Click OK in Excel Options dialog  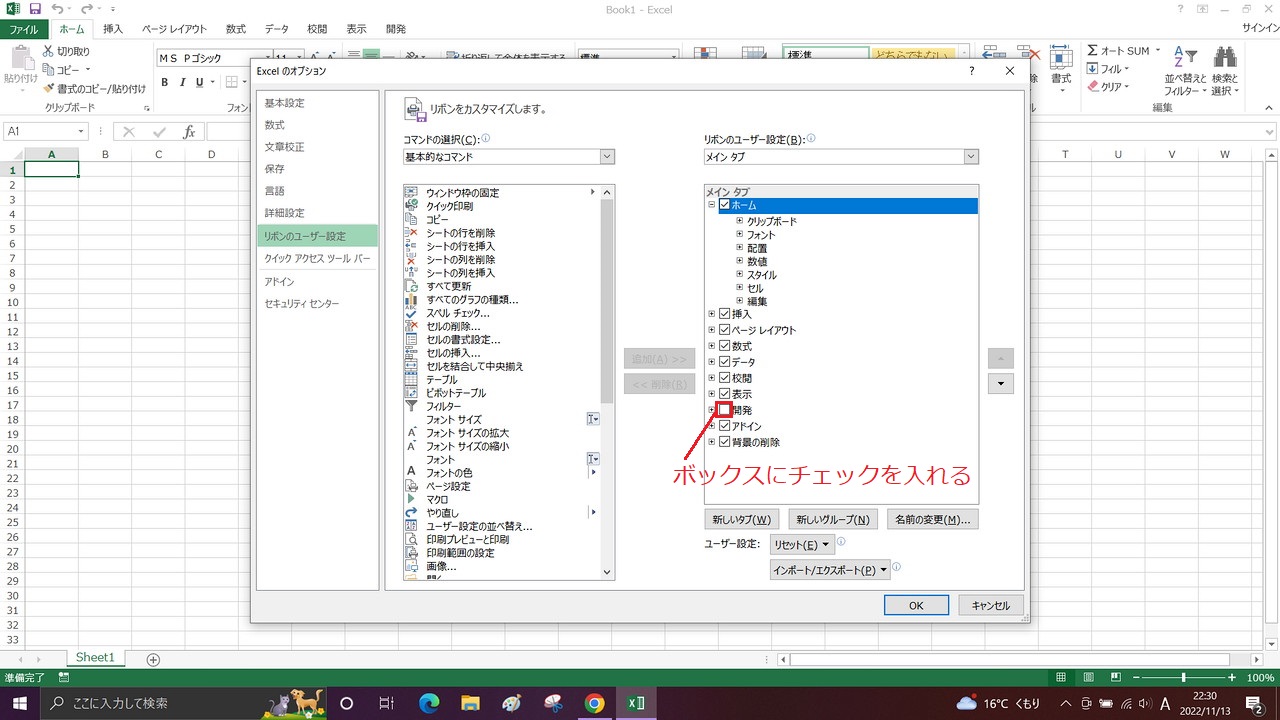(916, 605)
